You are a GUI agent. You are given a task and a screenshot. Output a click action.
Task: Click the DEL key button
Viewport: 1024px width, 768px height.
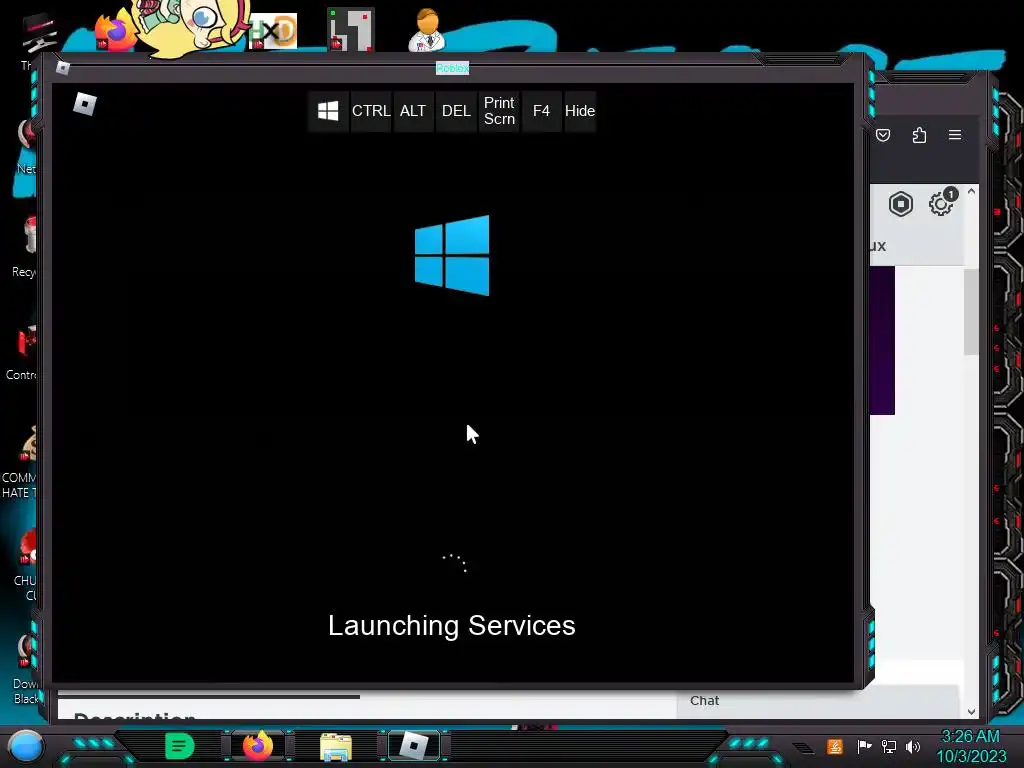pyautogui.click(x=456, y=111)
